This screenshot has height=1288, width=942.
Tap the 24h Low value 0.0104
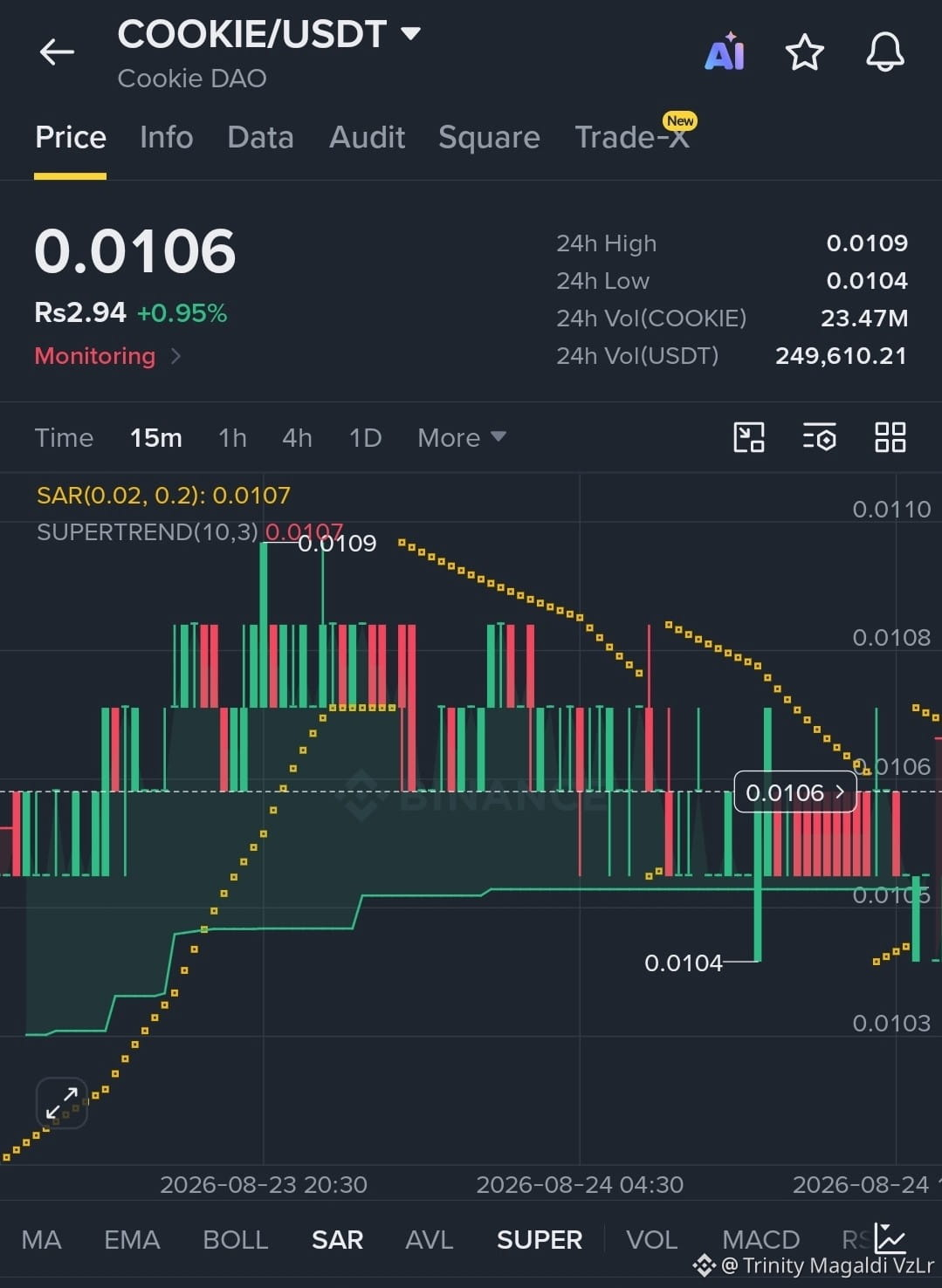(867, 280)
